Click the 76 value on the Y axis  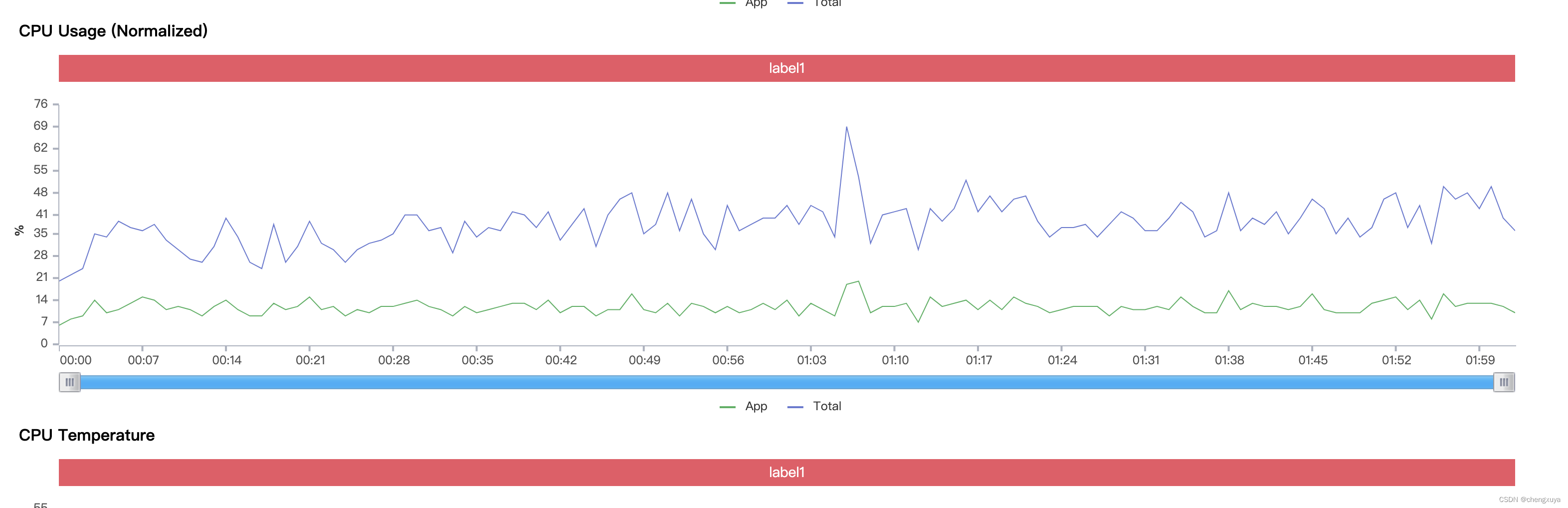pos(41,104)
